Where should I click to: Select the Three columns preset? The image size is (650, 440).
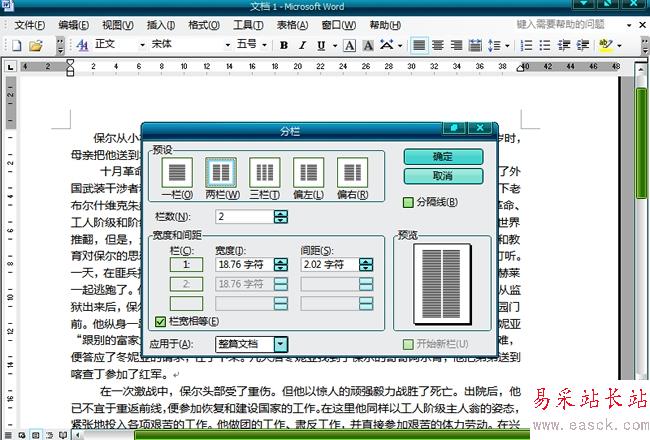click(265, 173)
